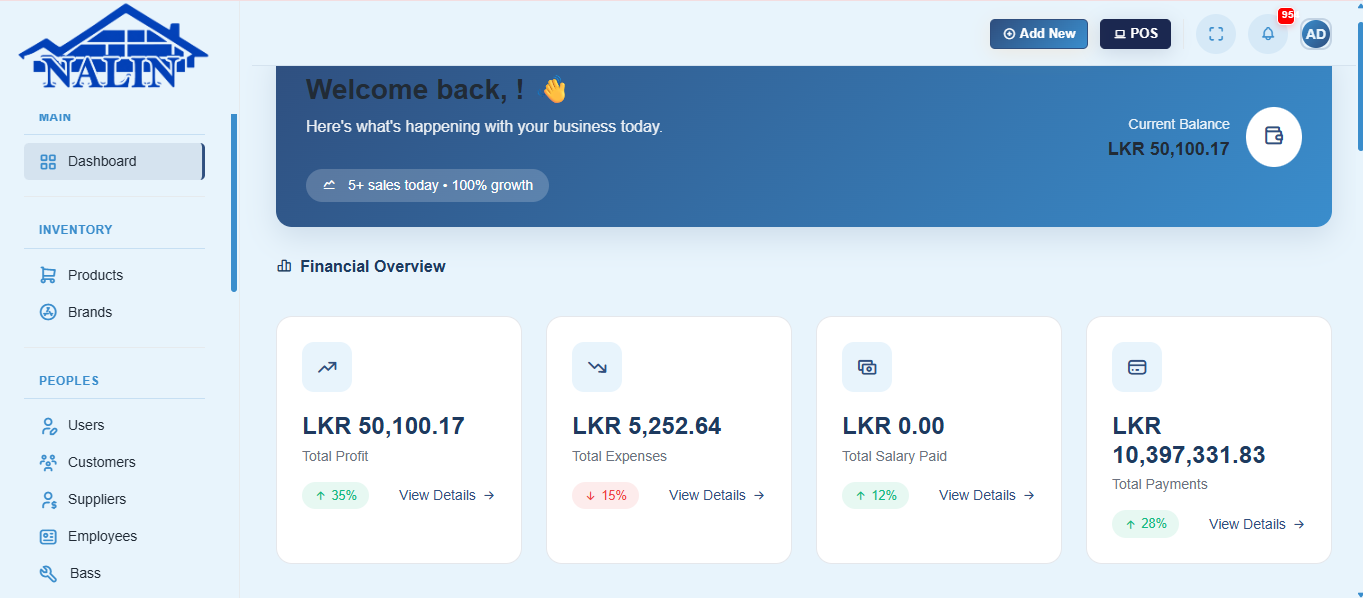Click the 35% growth badge
The width and height of the screenshot is (1363, 598).
click(335, 495)
